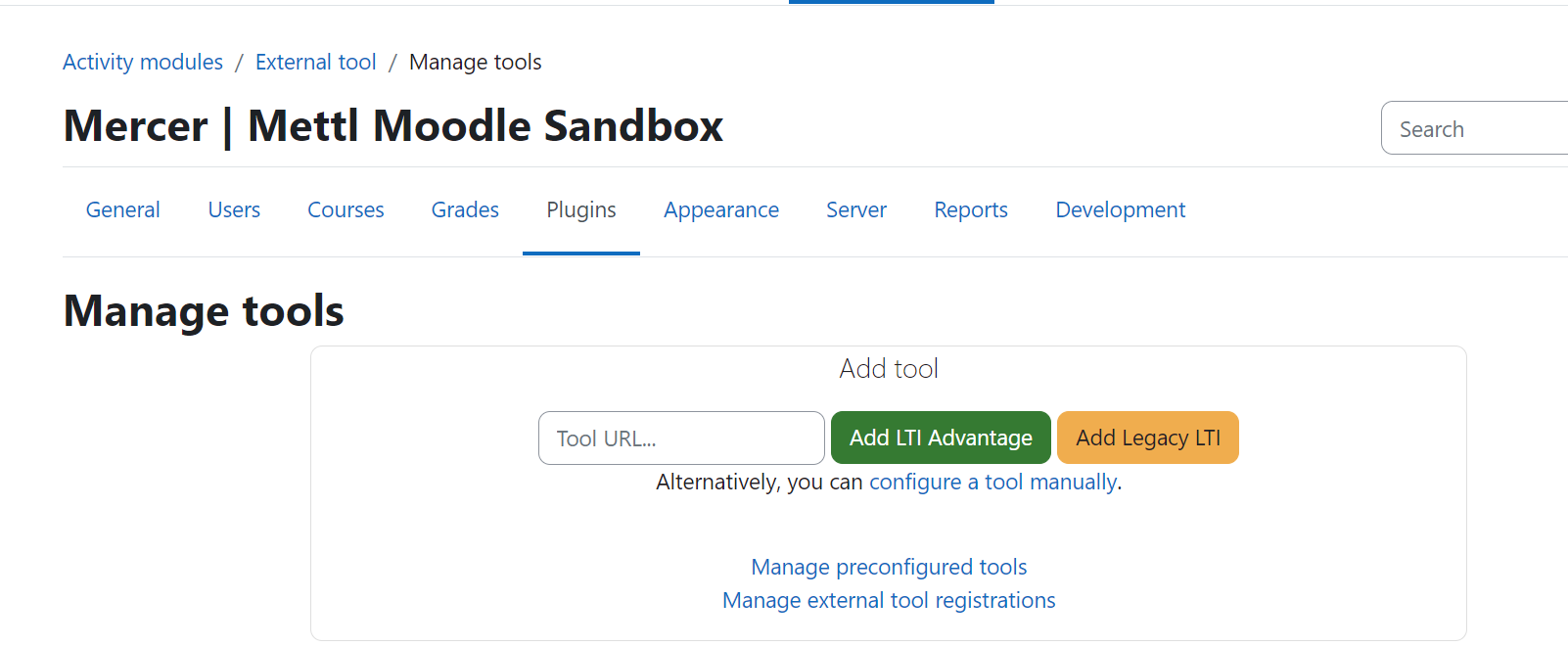Go to the Courses tab
The height and width of the screenshot is (646, 1568).
click(x=346, y=210)
